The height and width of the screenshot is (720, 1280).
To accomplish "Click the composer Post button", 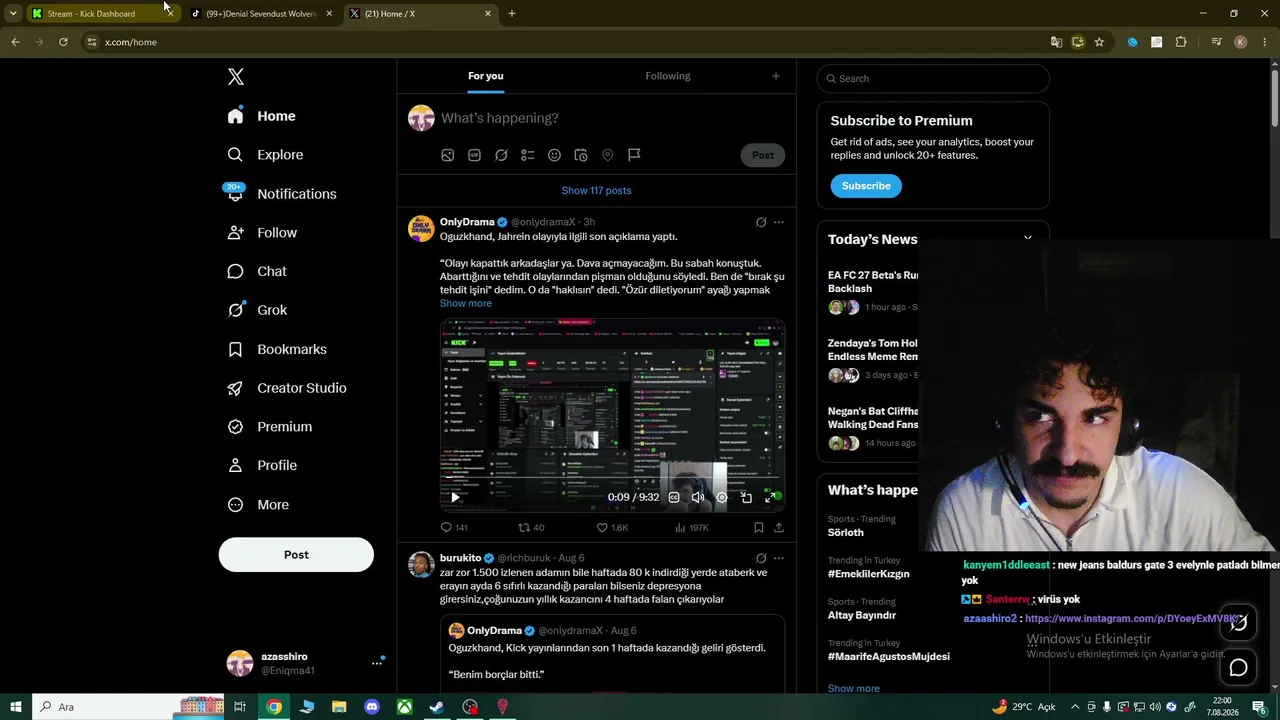I will click(x=763, y=155).
